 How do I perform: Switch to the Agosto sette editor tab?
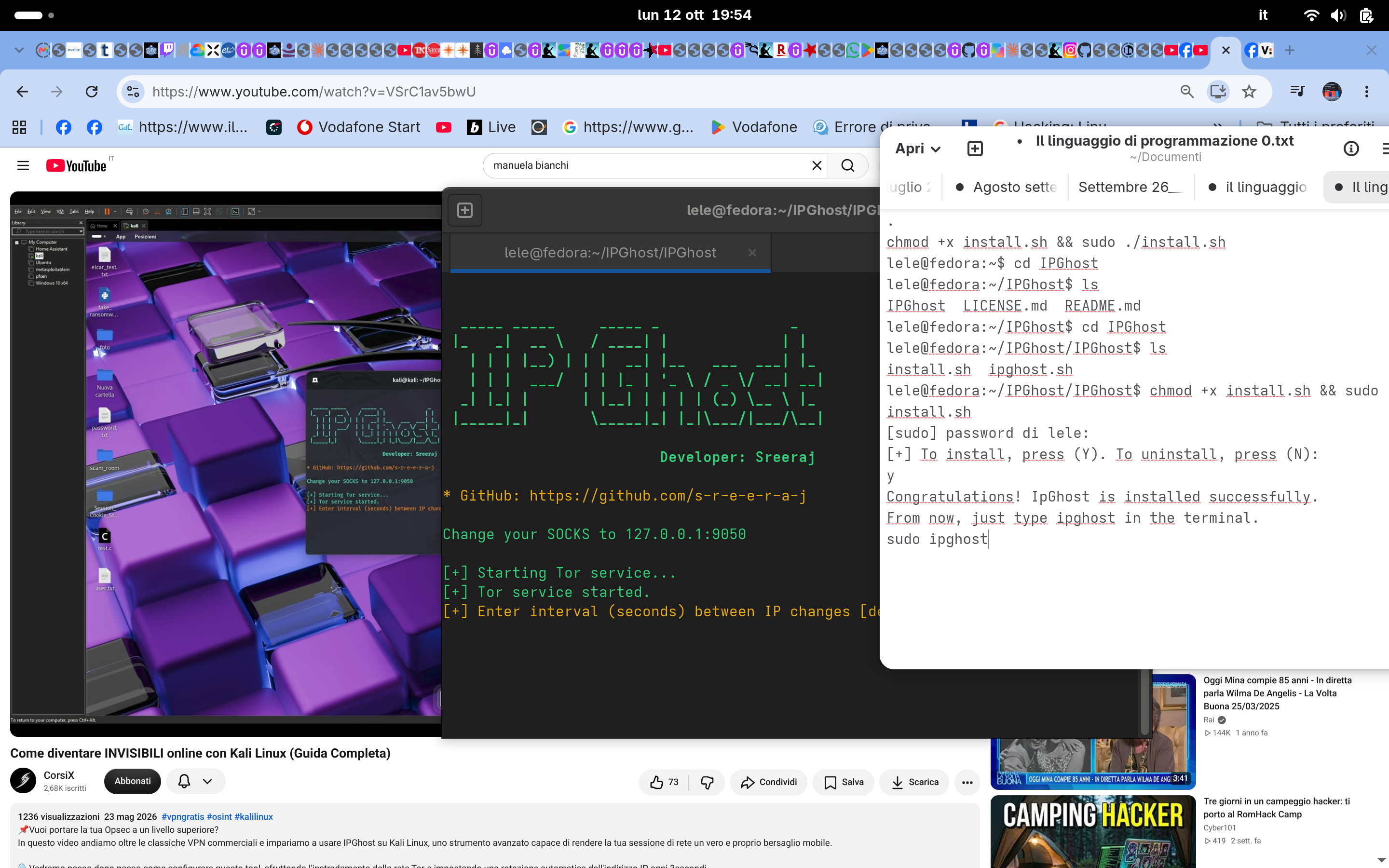coord(1006,187)
